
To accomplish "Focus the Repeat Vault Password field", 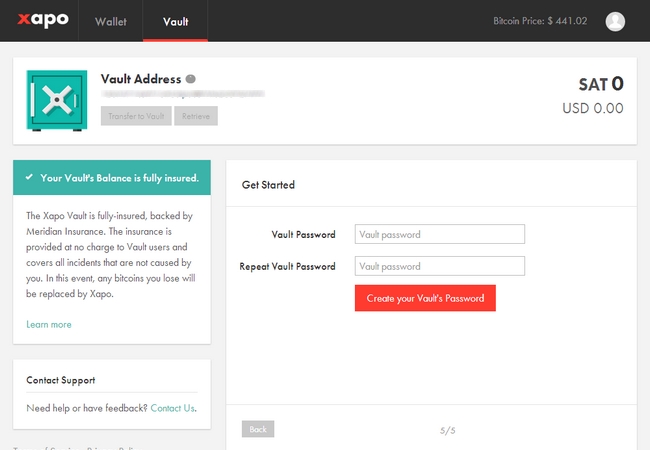I will (x=440, y=266).
